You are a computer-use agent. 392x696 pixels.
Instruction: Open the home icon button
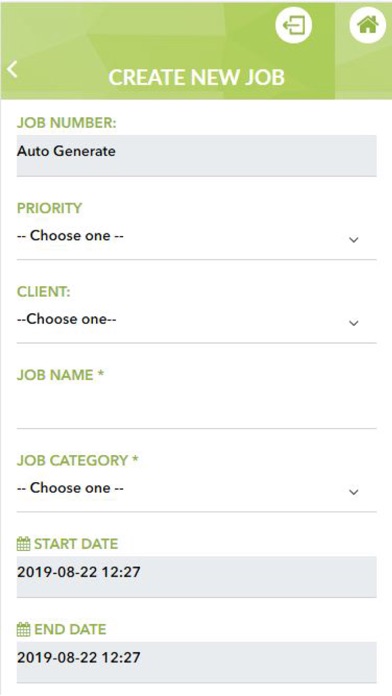pyautogui.click(x=368, y=25)
